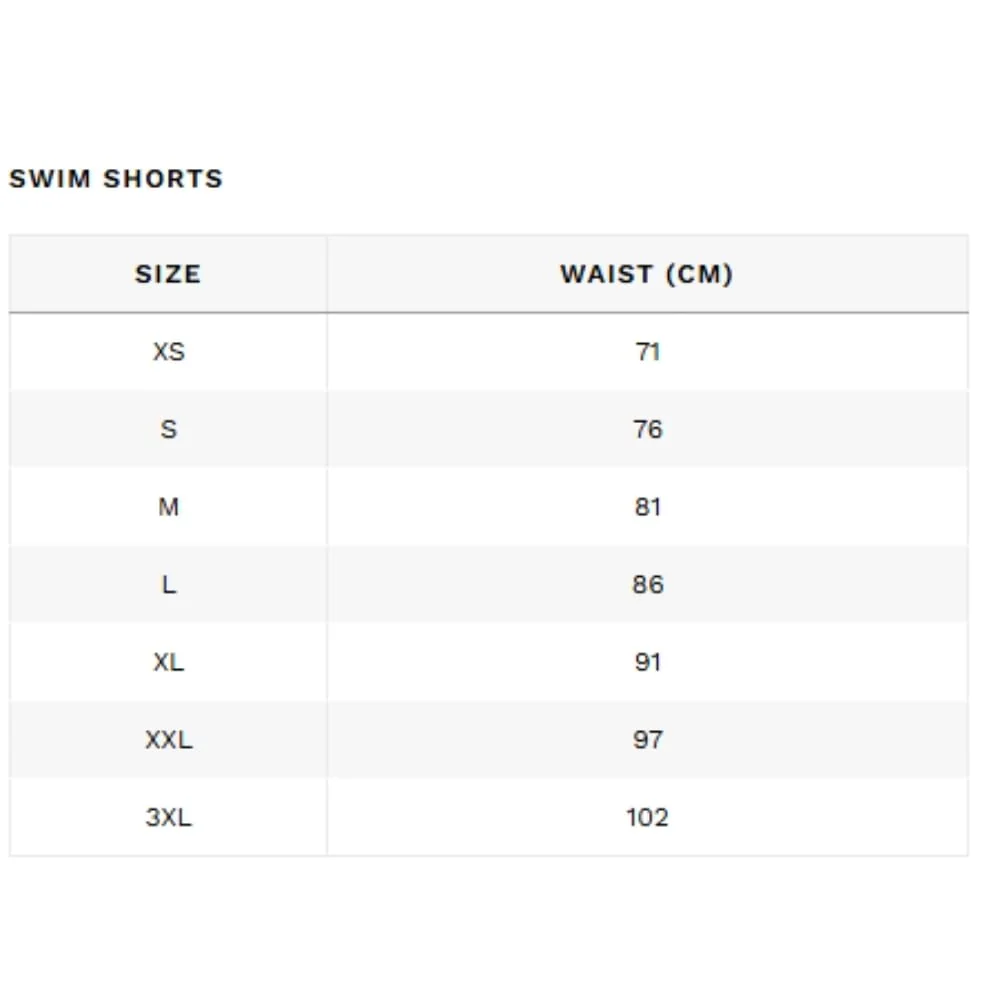1000x1000 pixels.
Task: Click the word SWIM in title
Action: click(x=50, y=179)
